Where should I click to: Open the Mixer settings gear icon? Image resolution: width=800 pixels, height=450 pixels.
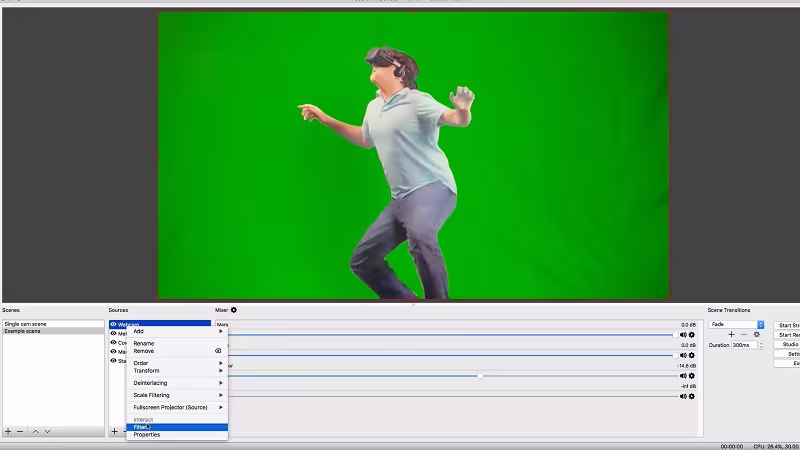tap(234, 310)
